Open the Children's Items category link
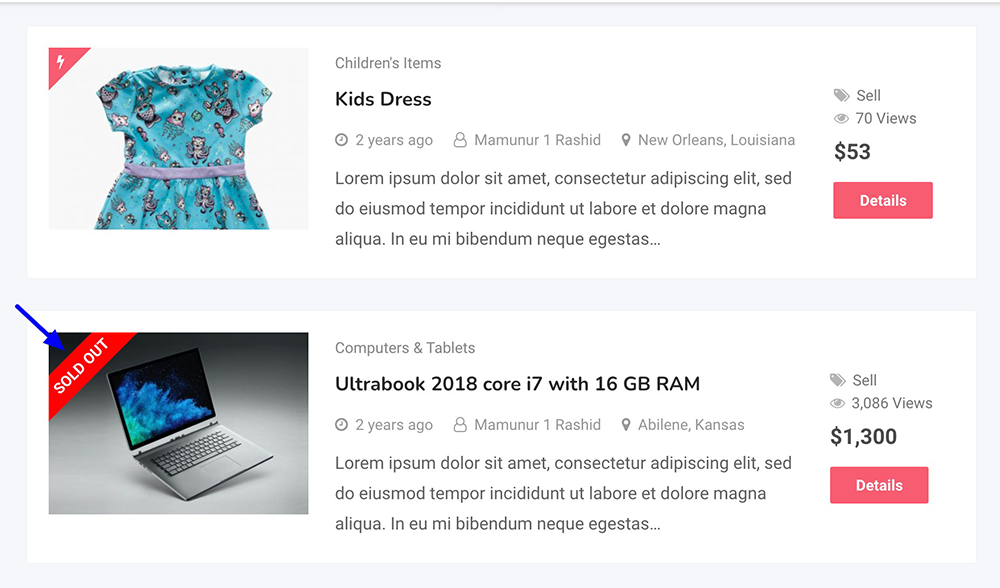Image resolution: width=1000 pixels, height=588 pixels. [x=388, y=63]
